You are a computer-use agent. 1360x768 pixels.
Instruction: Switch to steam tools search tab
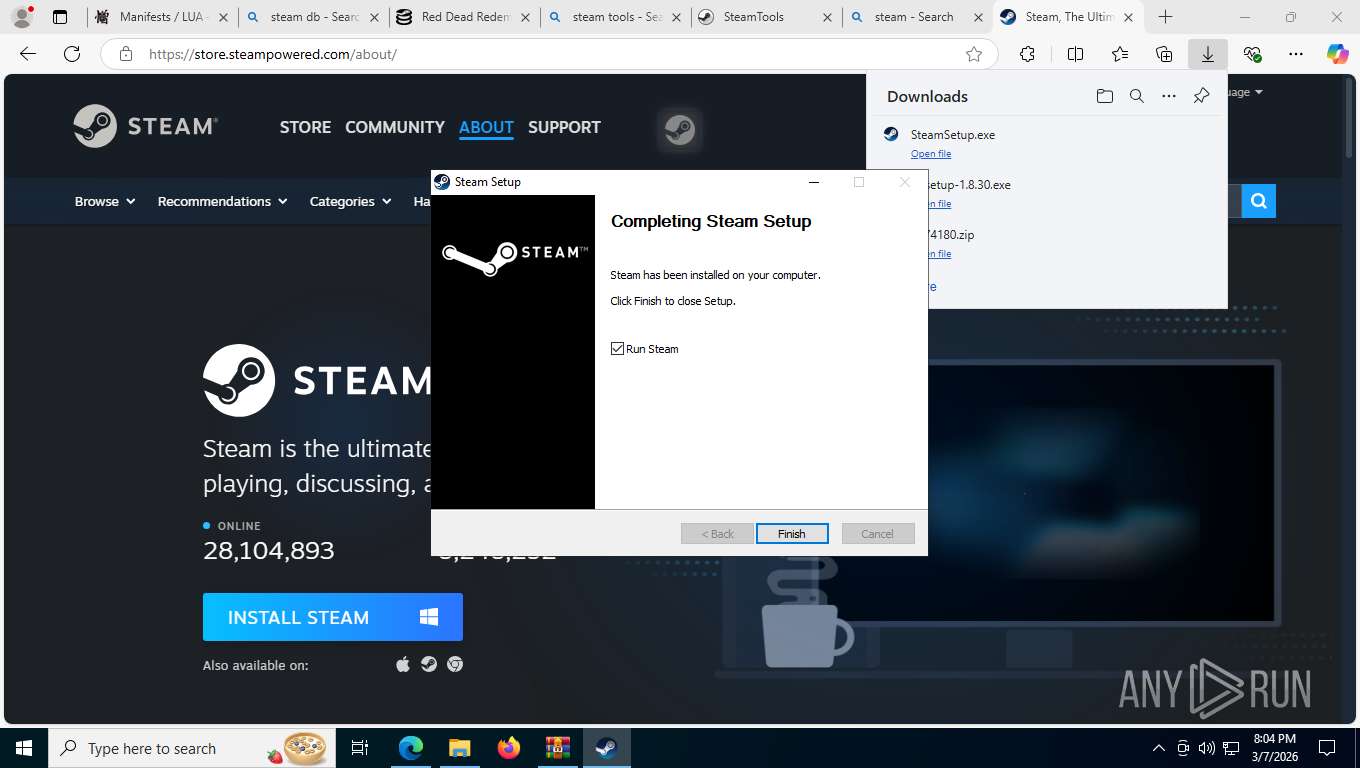[615, 17]
